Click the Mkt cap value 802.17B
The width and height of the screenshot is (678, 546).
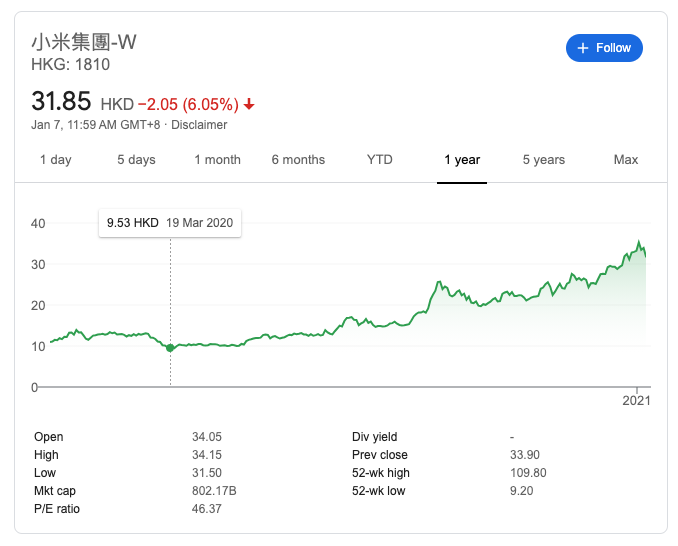pyautogui.click(x=214, y=491)
